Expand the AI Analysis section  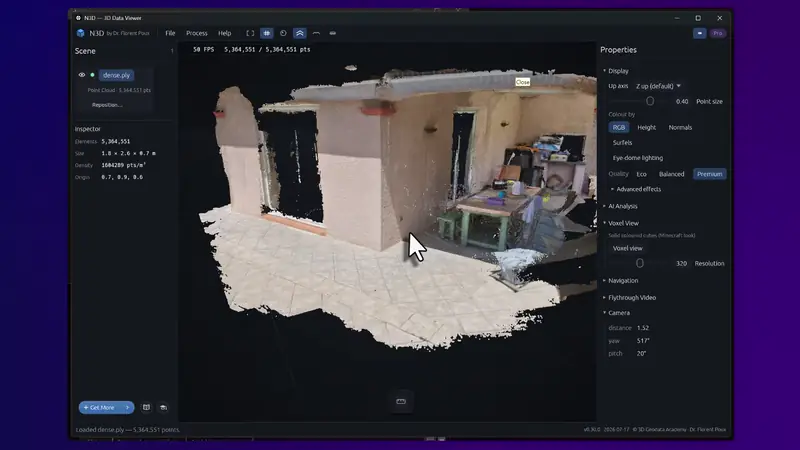tap(620, 206)
